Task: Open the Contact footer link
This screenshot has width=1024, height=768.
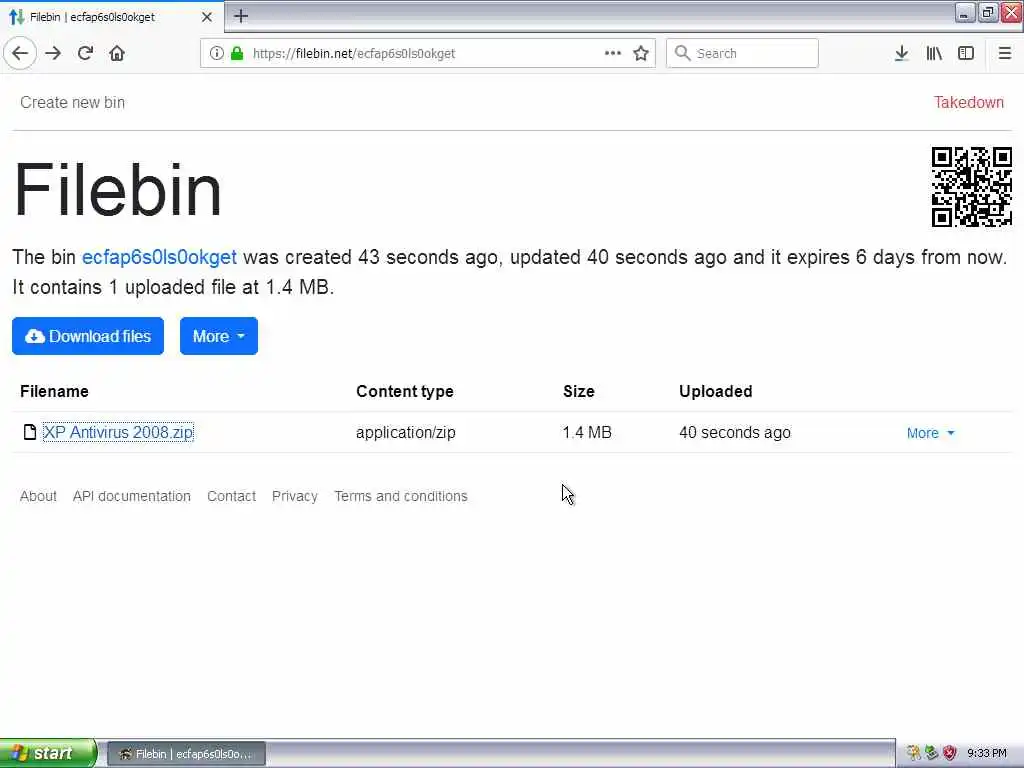Action: click(x=231, y=496)
